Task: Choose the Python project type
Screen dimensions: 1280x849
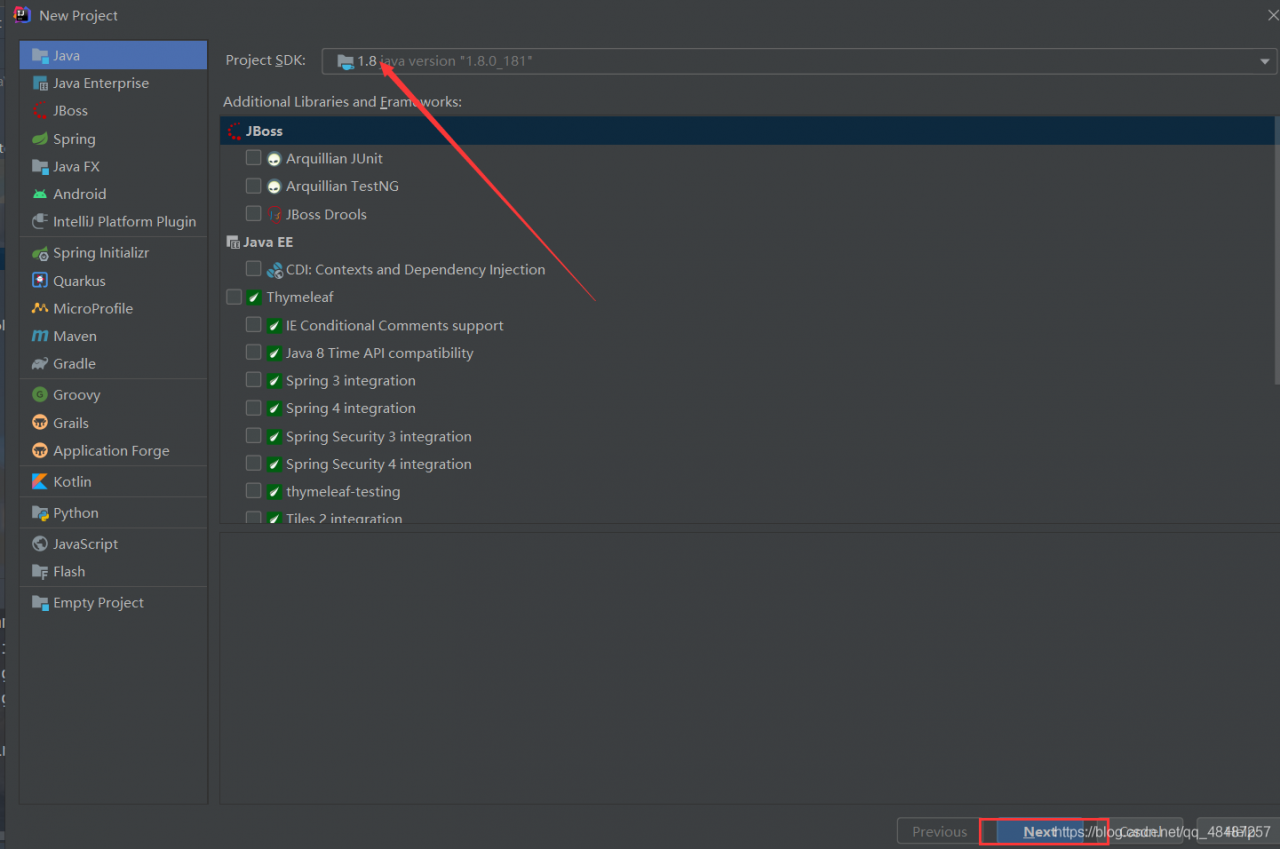Action: point(113,513)
